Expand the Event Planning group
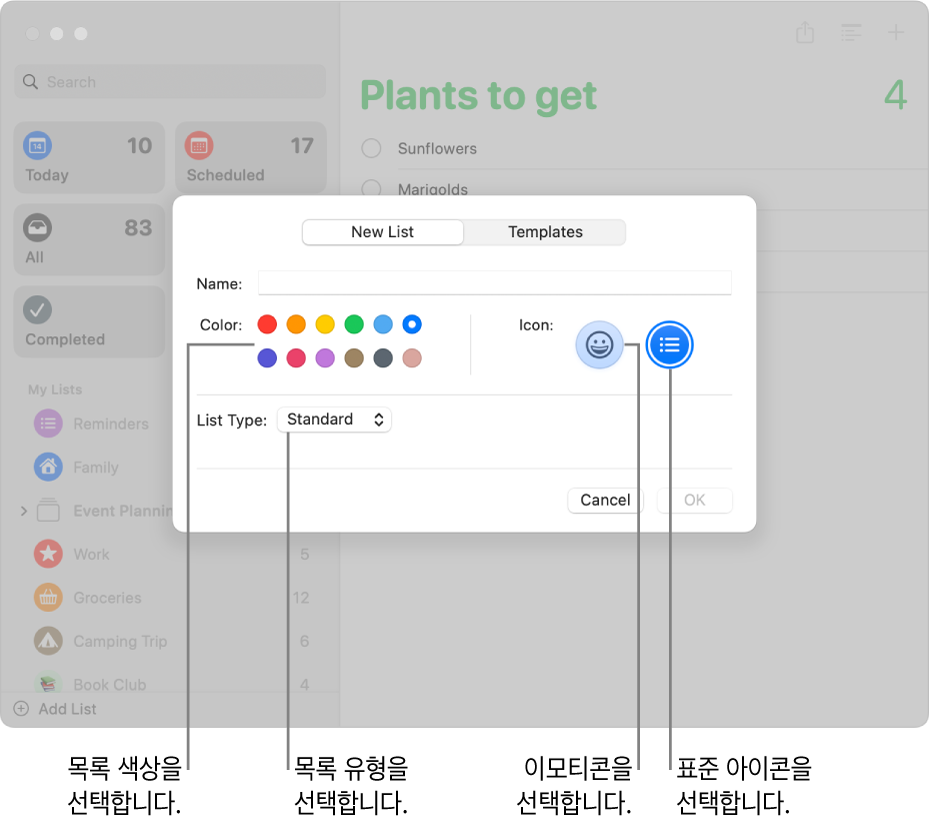The height and width of the screenshot is (825, 934). pyautogui.click(x=23, y=510)
